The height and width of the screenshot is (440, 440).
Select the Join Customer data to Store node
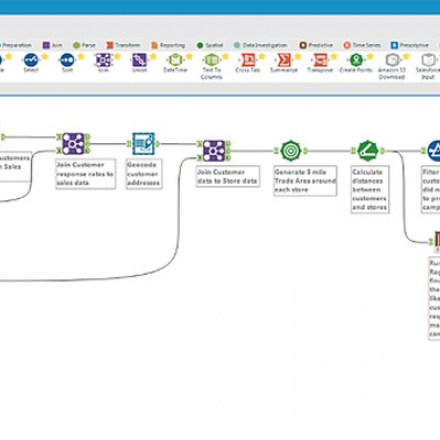214,151
